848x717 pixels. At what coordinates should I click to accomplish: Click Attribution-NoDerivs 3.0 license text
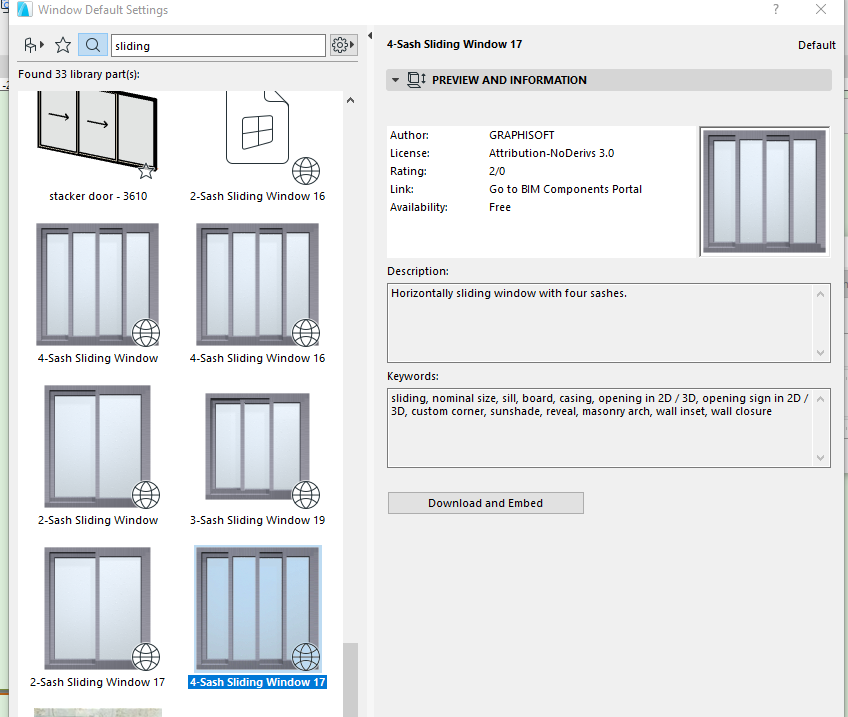pyautogui.click(x=552, y=153)
